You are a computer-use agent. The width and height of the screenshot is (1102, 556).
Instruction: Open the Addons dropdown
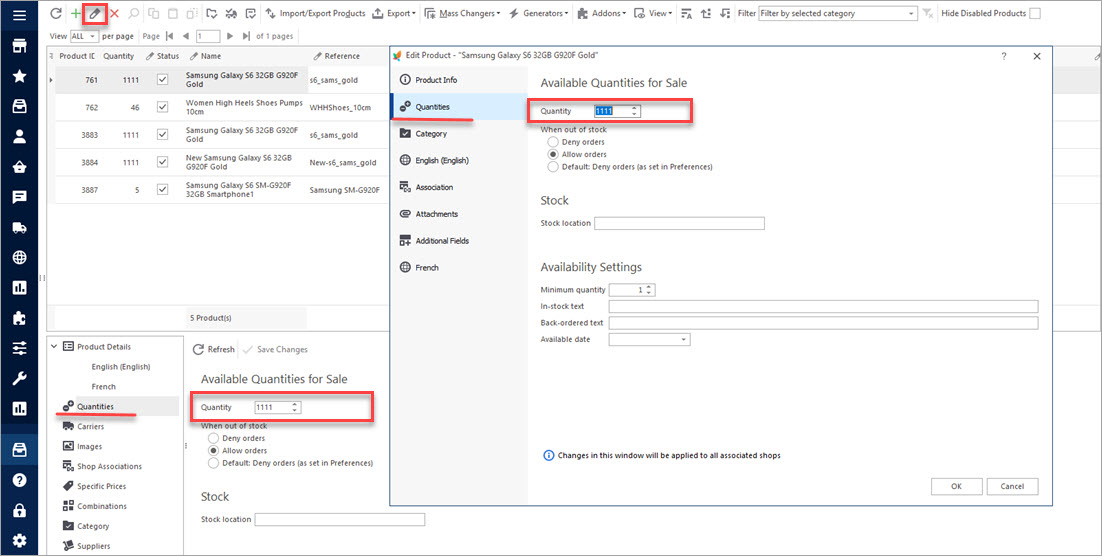pos(601,13)
